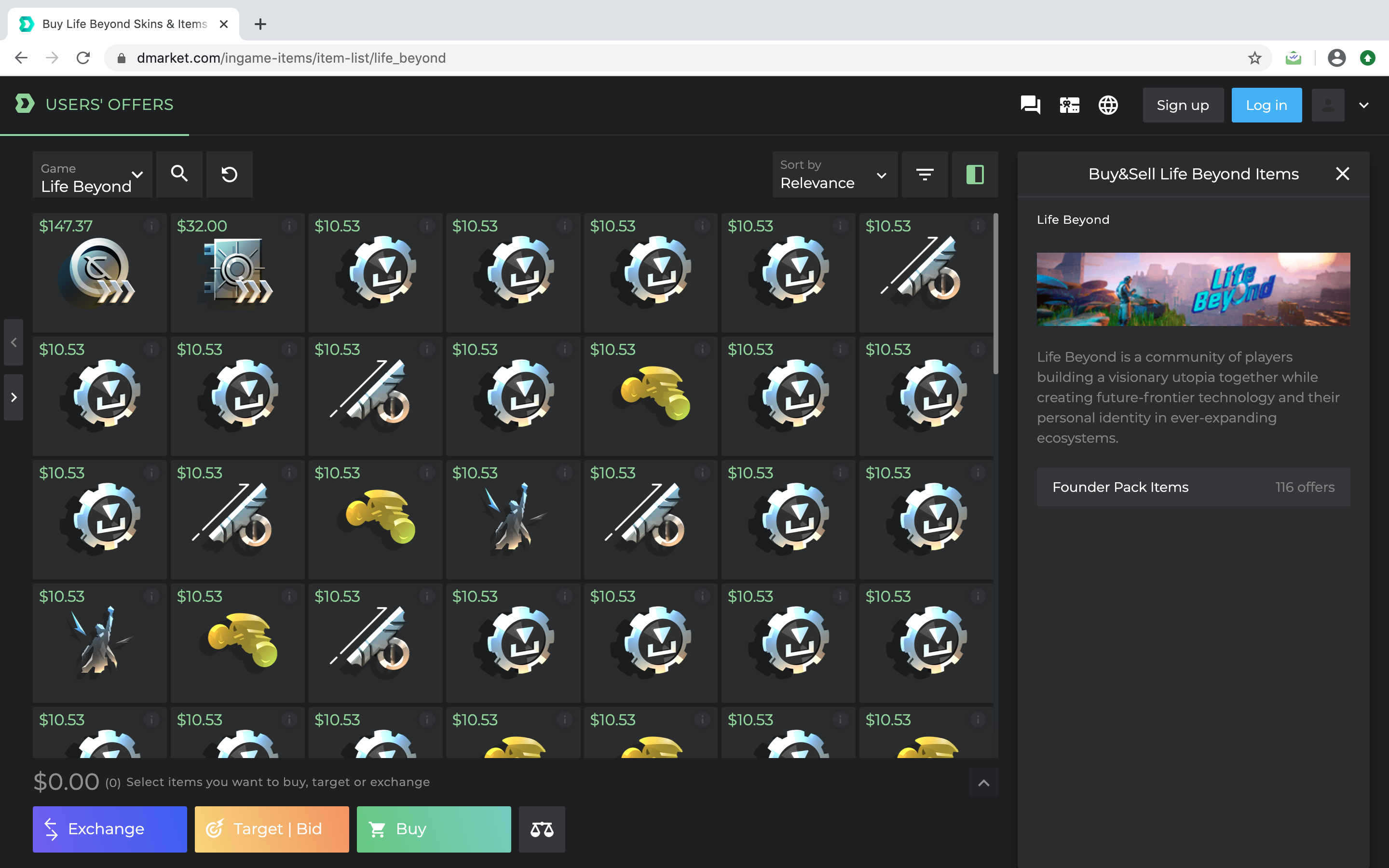Click the reset filters refresh icon
The image size is (1389, 868).
229,174
